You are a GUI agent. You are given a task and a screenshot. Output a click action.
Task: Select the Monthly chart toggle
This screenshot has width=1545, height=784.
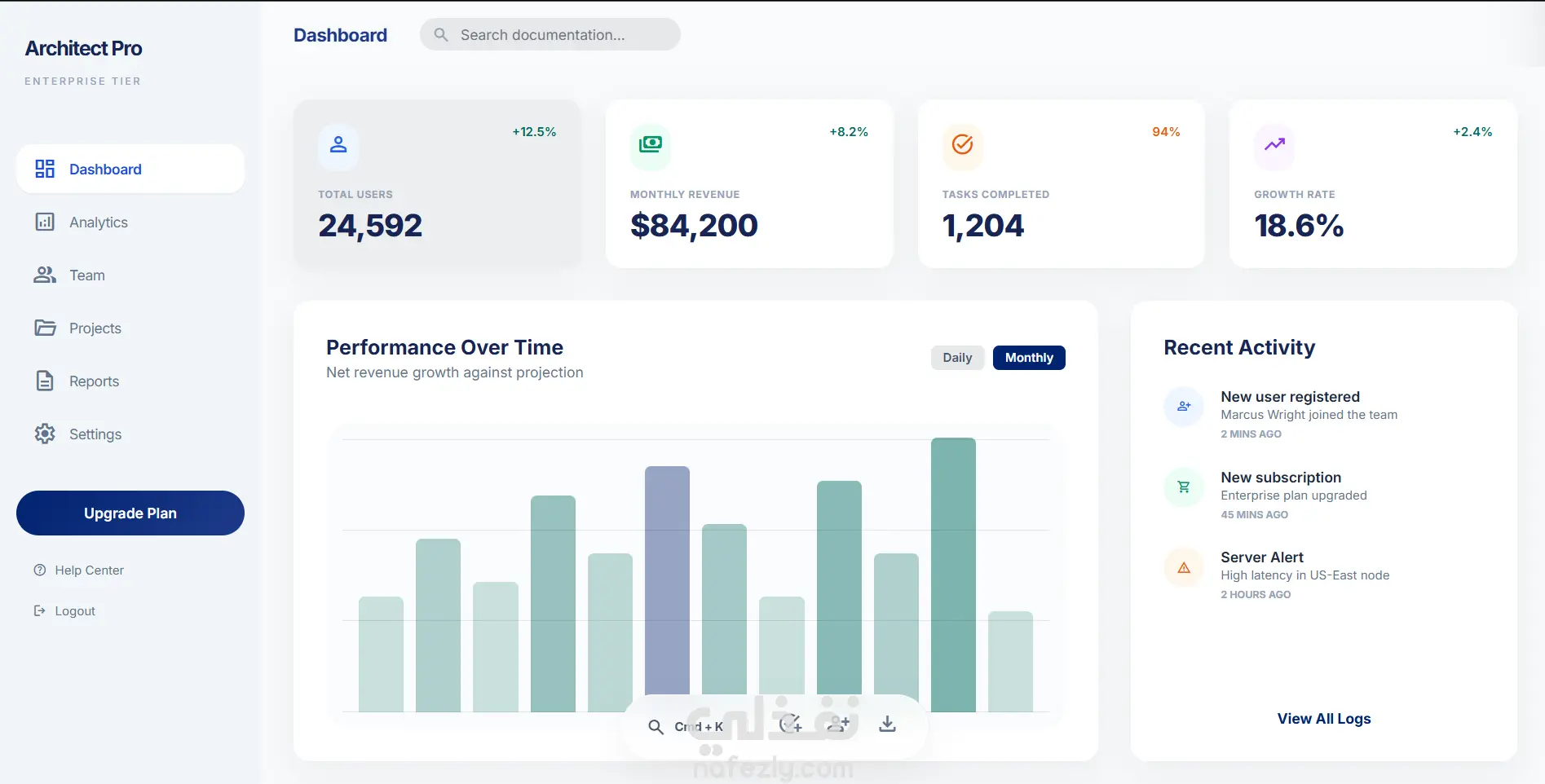(x=1029, y=358)
